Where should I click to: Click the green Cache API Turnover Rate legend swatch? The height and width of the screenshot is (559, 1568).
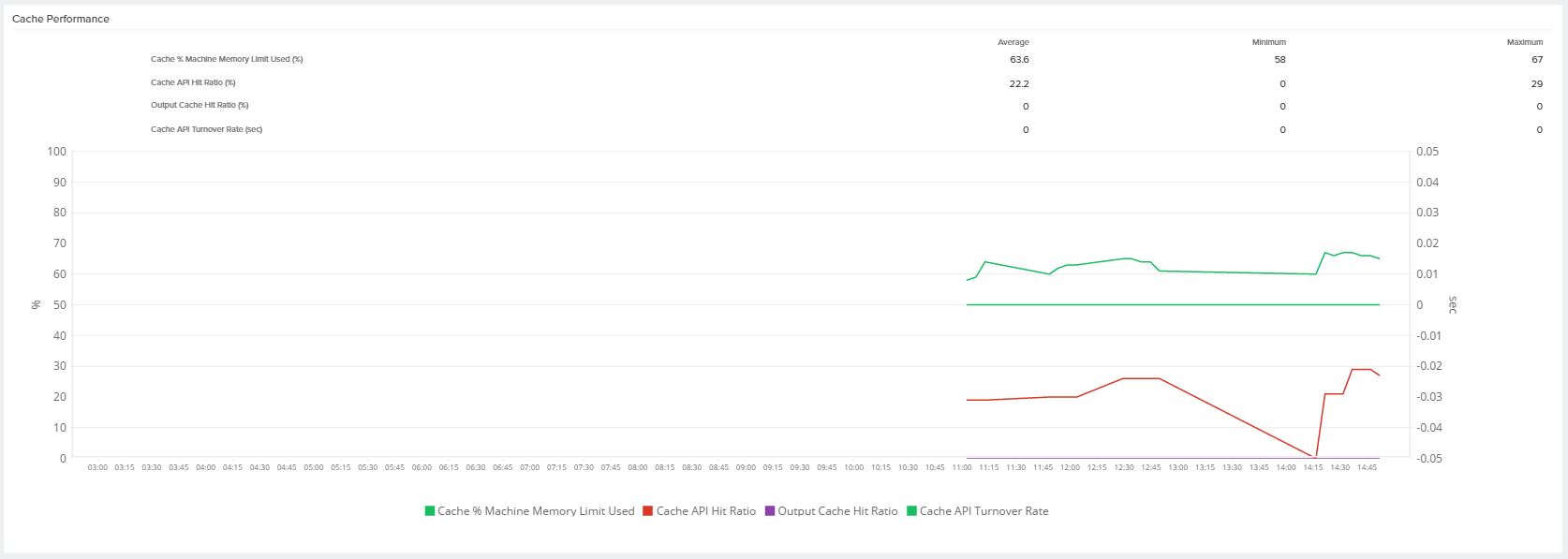point(912,511)
